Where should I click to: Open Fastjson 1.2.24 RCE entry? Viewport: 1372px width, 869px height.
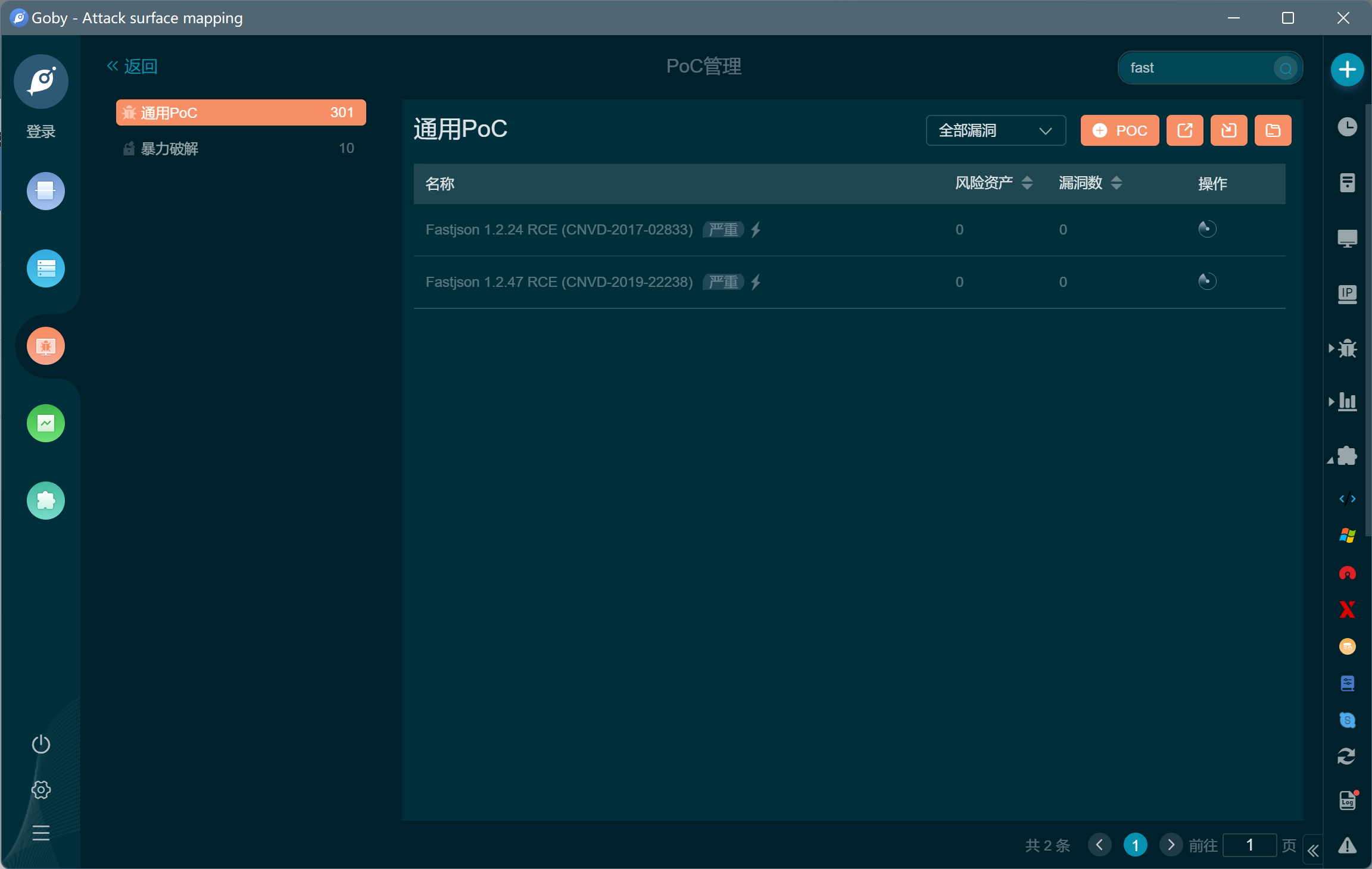point(559,230)
